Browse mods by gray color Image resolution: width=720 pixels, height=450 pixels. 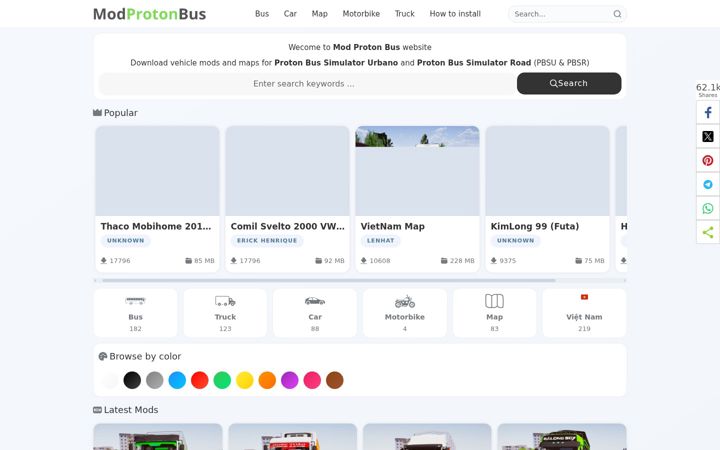(155, 380)
